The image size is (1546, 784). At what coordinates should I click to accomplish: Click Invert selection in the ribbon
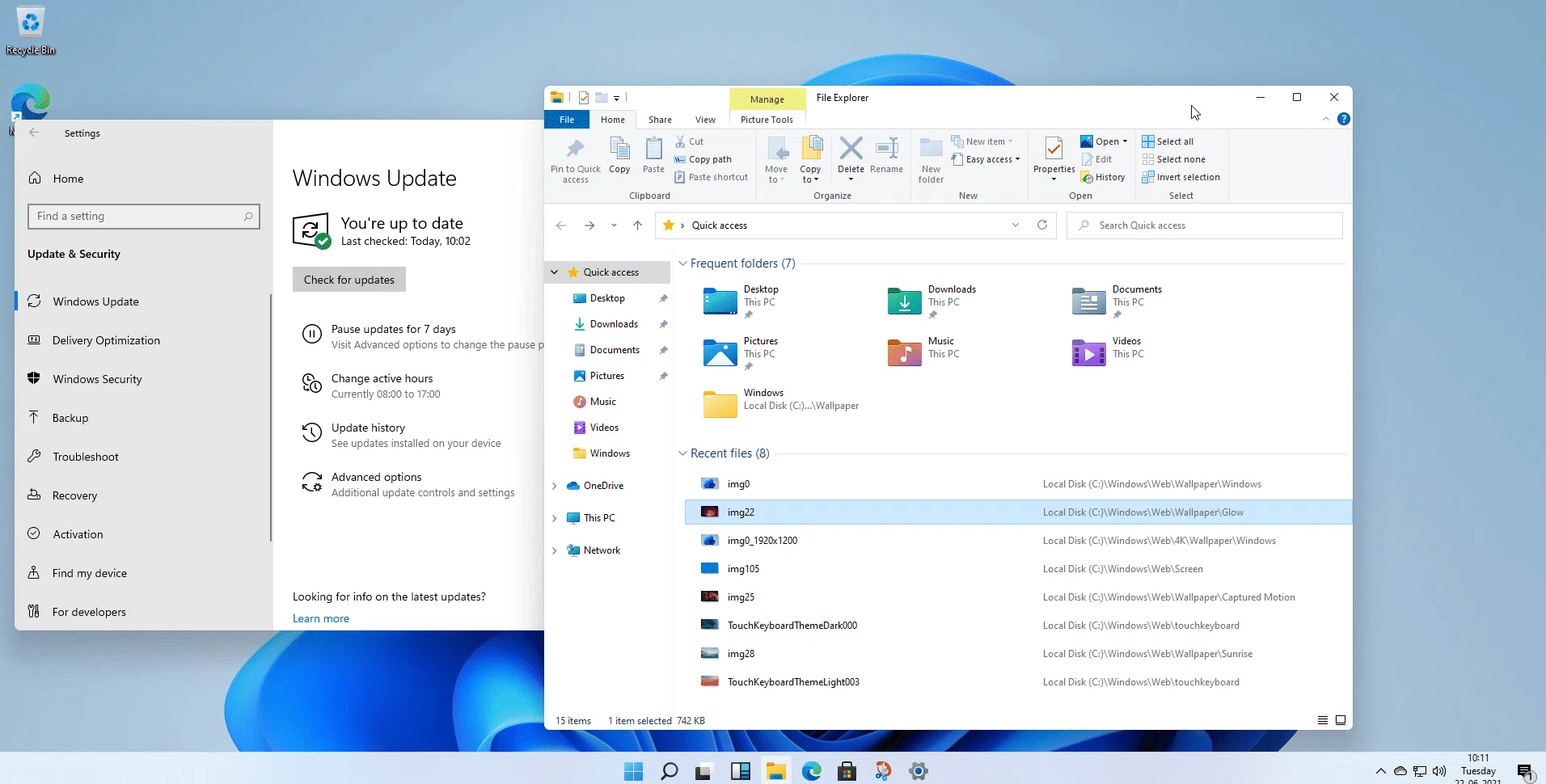[1181, 177]
